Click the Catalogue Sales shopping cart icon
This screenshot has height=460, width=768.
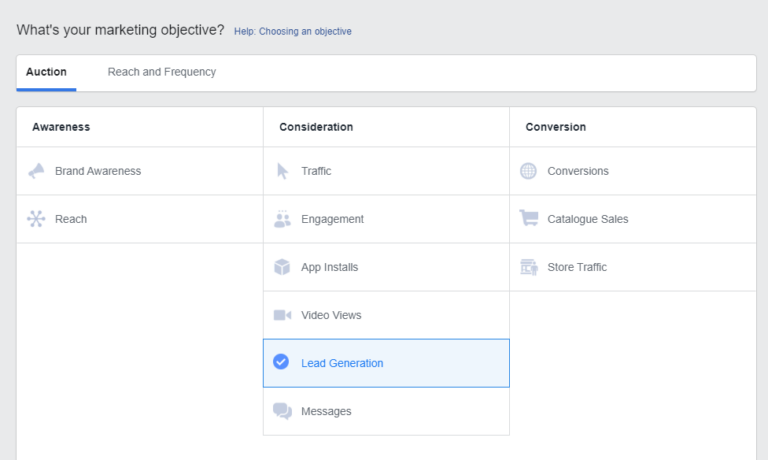click(x=528, y=218)
